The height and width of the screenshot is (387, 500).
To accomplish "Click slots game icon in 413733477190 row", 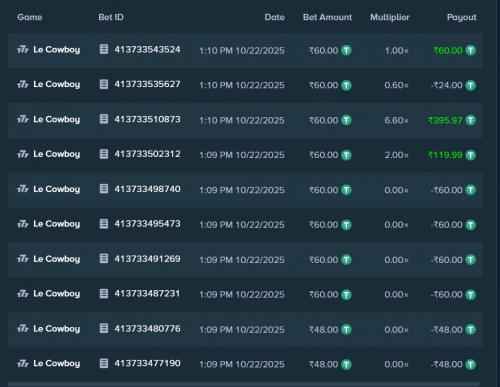I will click(23, 364).
